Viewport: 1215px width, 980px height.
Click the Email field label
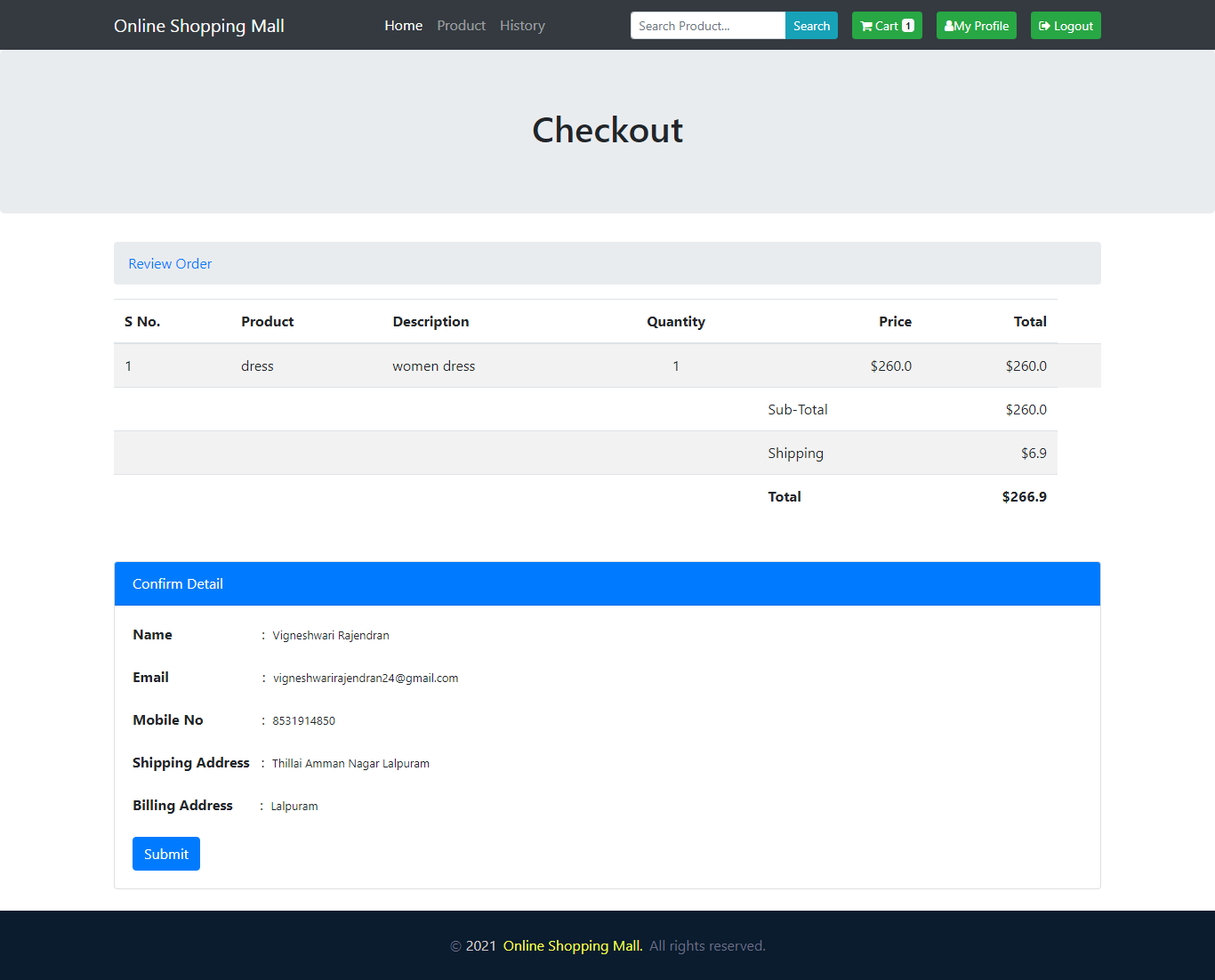pyautogui.click(x=150, y=677)
